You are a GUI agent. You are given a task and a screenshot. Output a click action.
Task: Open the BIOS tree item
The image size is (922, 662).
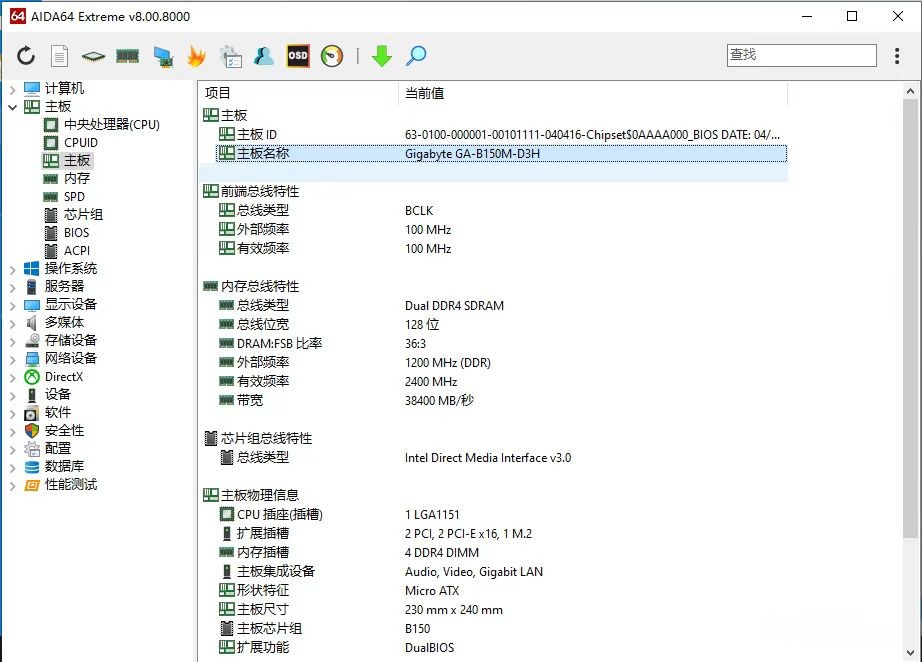pos(76,233)
